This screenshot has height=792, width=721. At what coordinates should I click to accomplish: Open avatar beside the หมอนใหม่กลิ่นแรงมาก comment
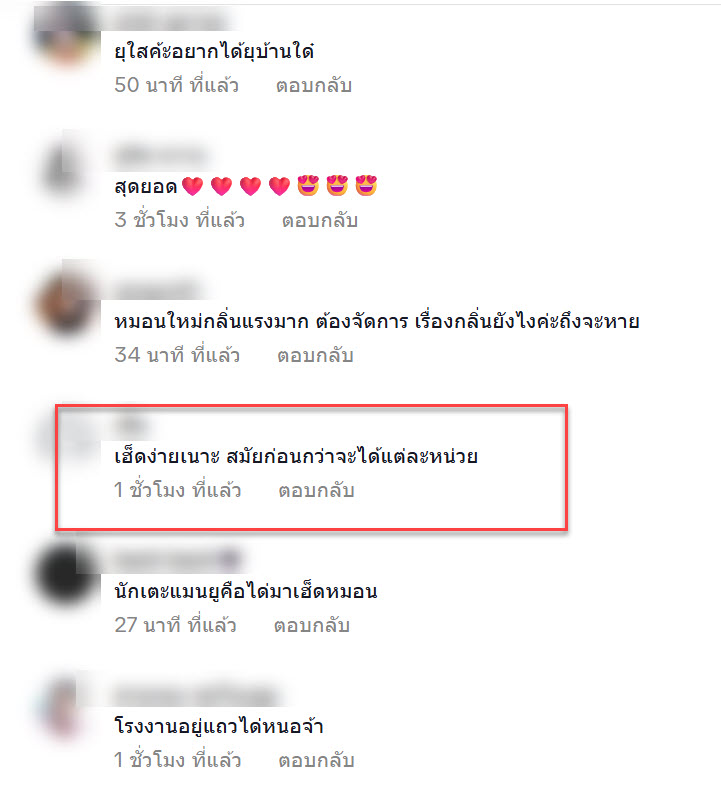click(65, 303)
